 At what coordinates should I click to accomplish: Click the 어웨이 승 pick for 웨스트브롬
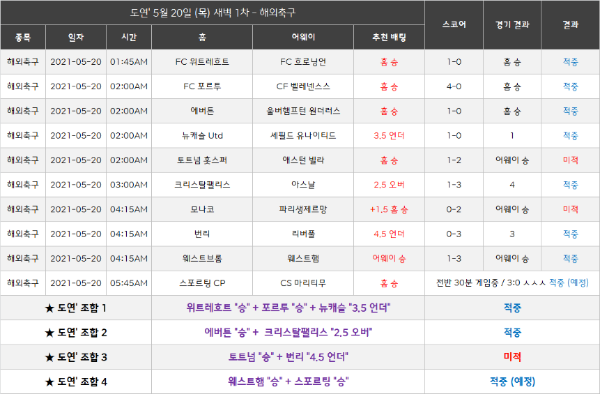click(389, 258)
